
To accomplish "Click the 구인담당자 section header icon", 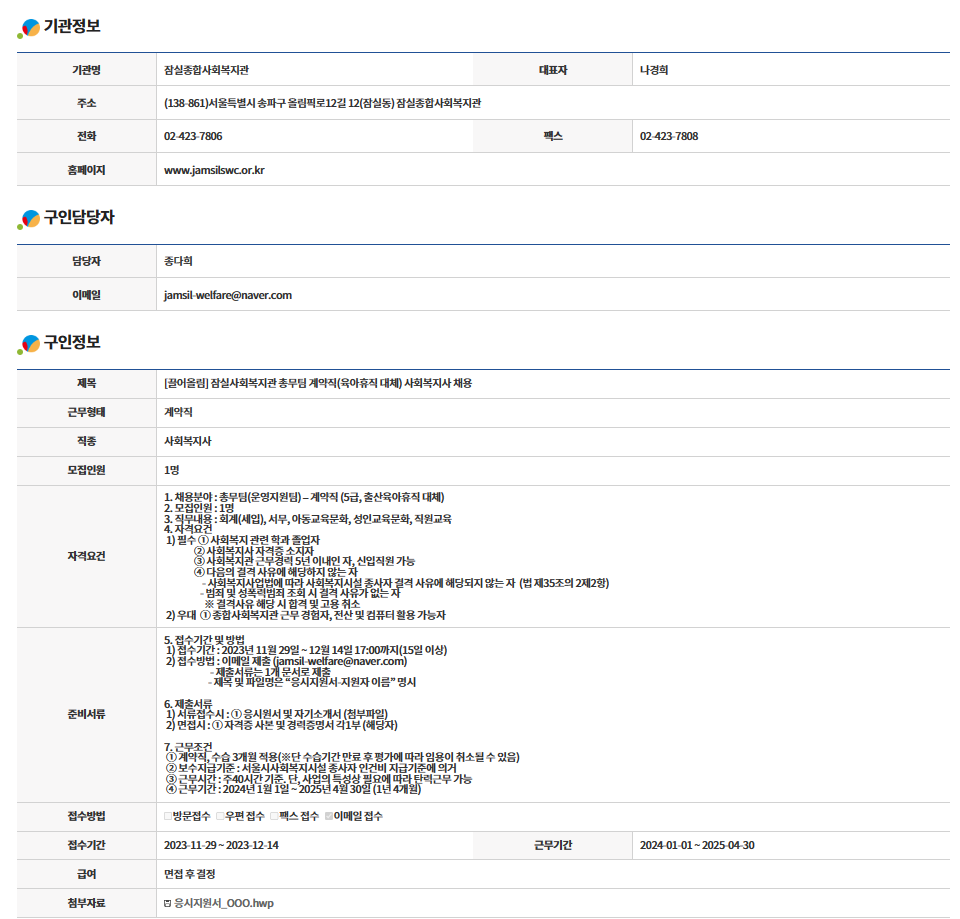I will pos(30,218).
